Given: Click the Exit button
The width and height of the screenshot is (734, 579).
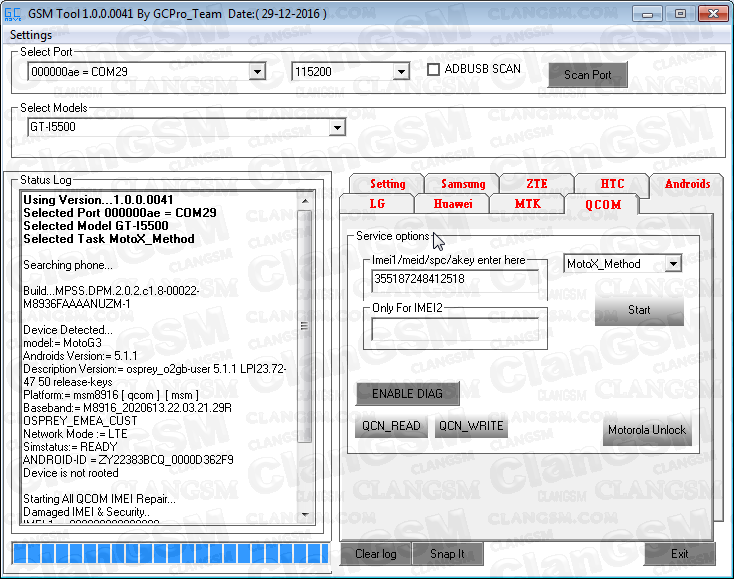Looking at the screenshot, I should click(x=679, y=554).
